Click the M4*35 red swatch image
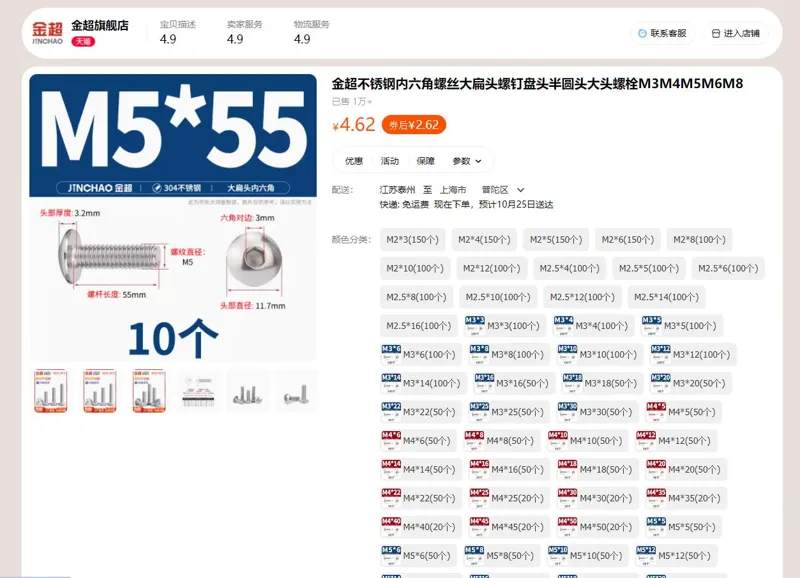Image resolution: width=800 pixels, height=578 pixels. point(656,498)
